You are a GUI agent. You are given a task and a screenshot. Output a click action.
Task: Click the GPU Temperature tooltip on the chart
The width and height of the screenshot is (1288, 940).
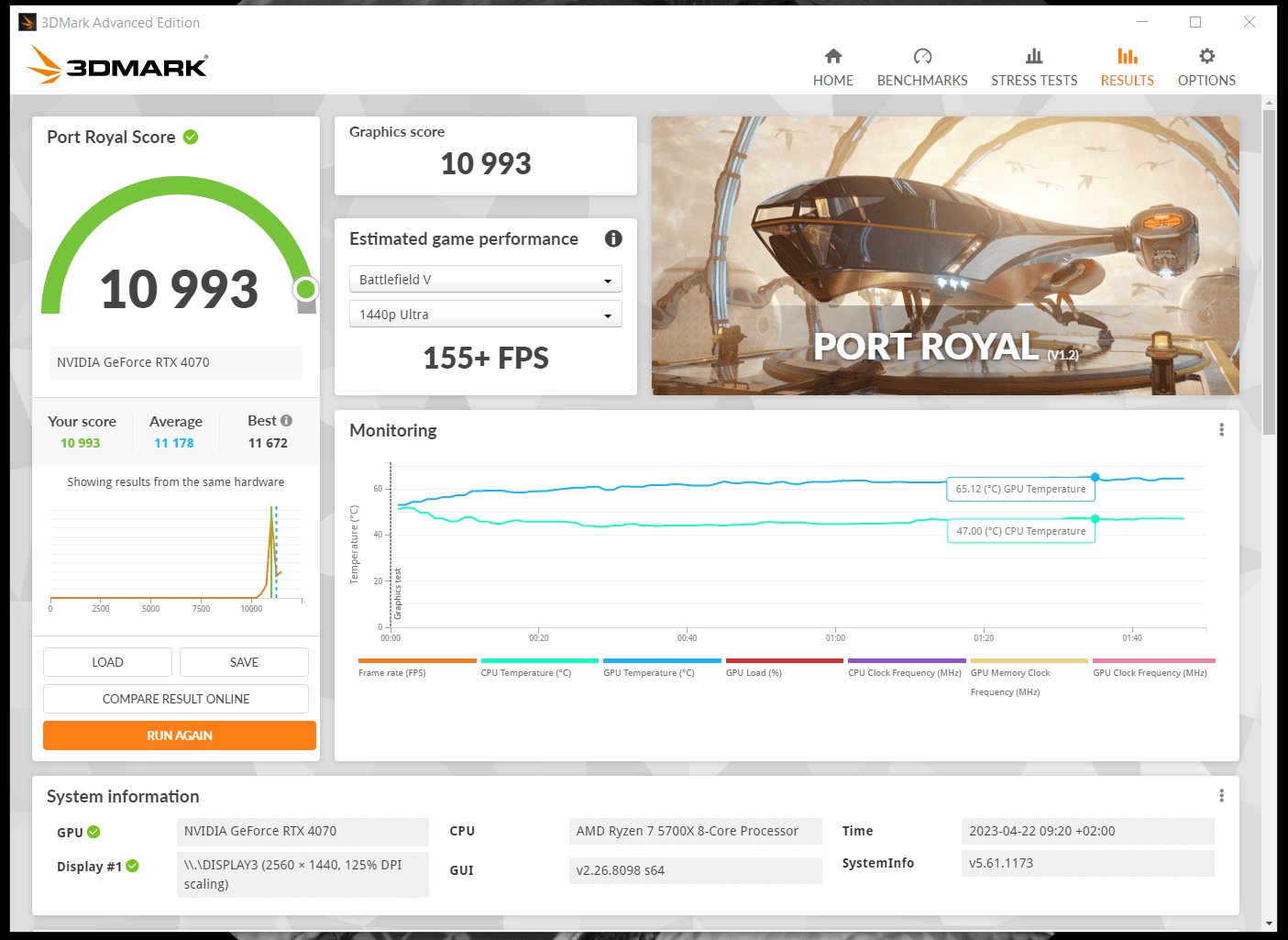point(1020,489)
